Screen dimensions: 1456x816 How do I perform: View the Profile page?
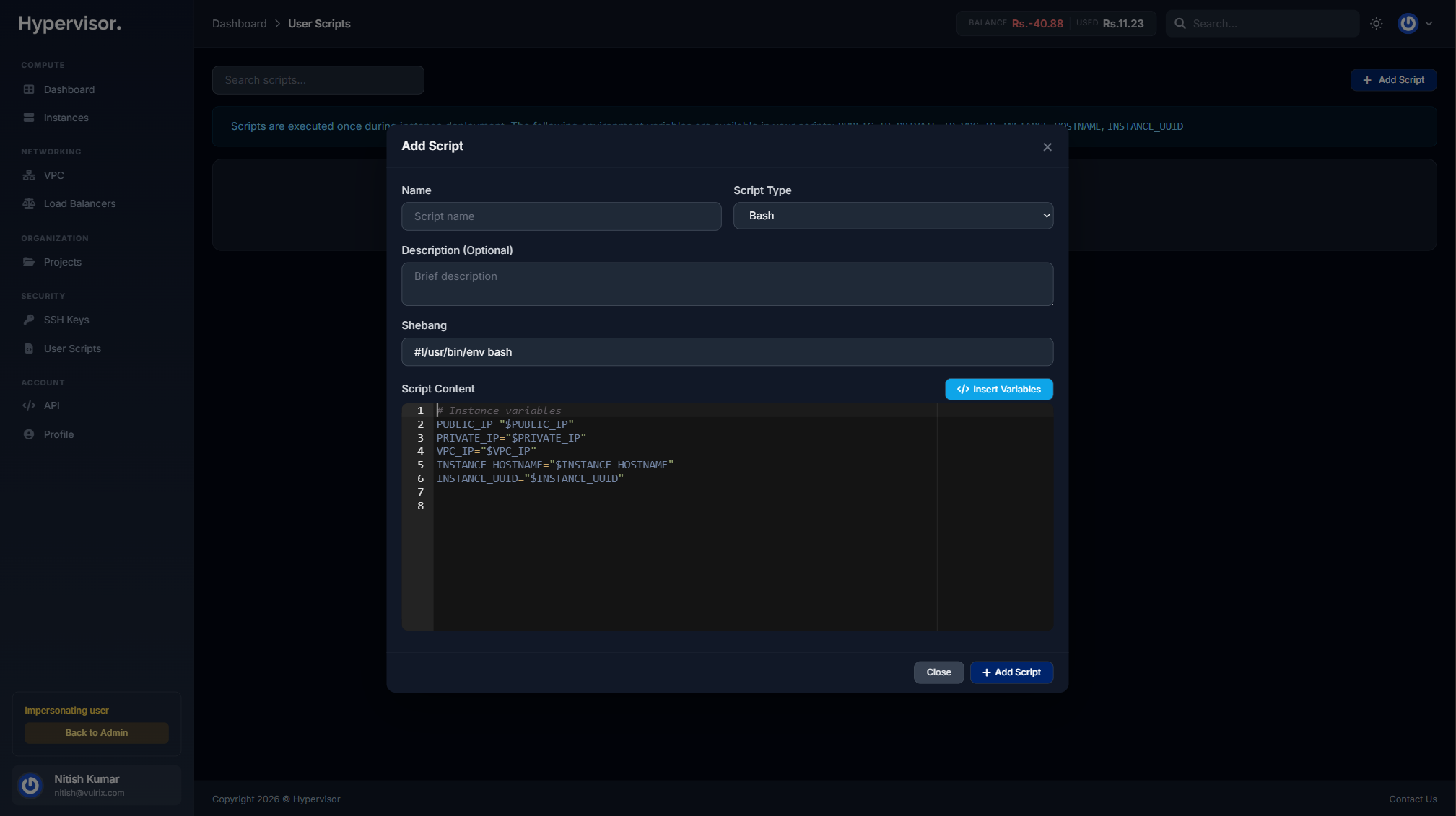pyautogui.click(x=58, y=434)
